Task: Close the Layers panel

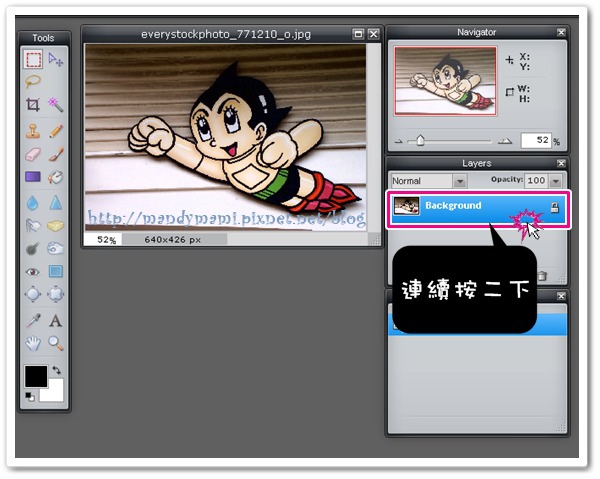Action: 561,163
